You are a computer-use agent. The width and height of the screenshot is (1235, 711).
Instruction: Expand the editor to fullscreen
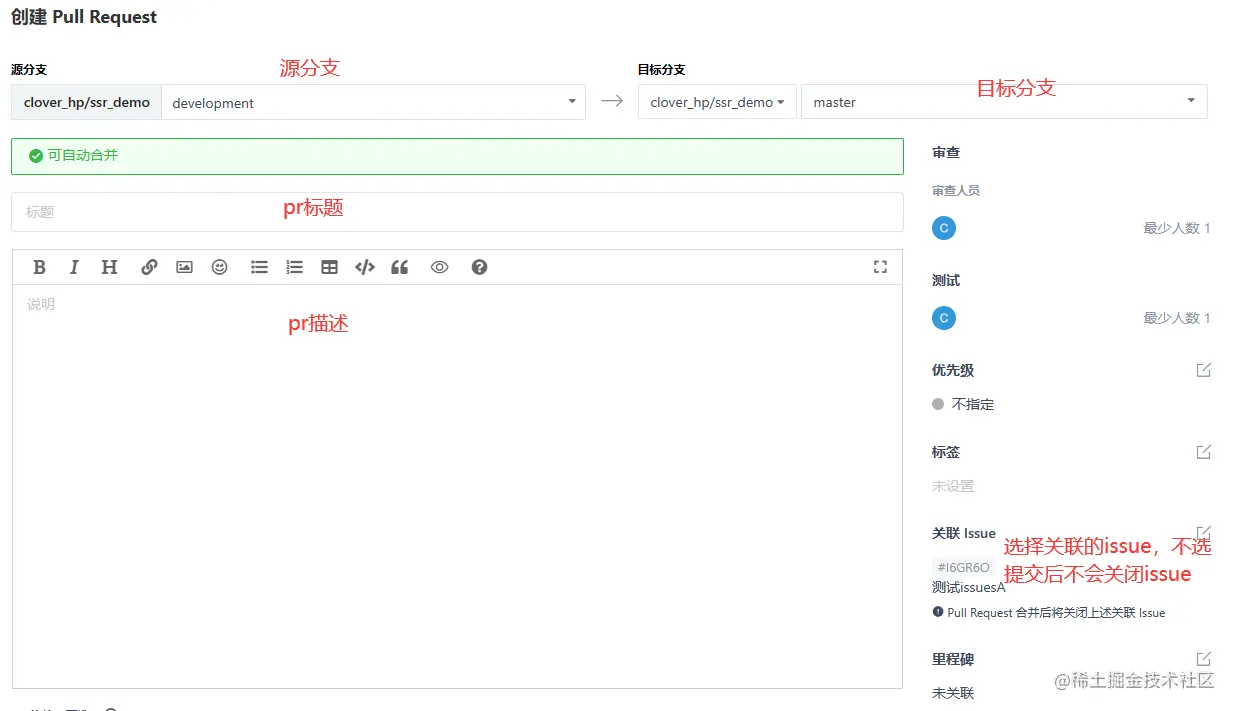click(x=880, y=267)
